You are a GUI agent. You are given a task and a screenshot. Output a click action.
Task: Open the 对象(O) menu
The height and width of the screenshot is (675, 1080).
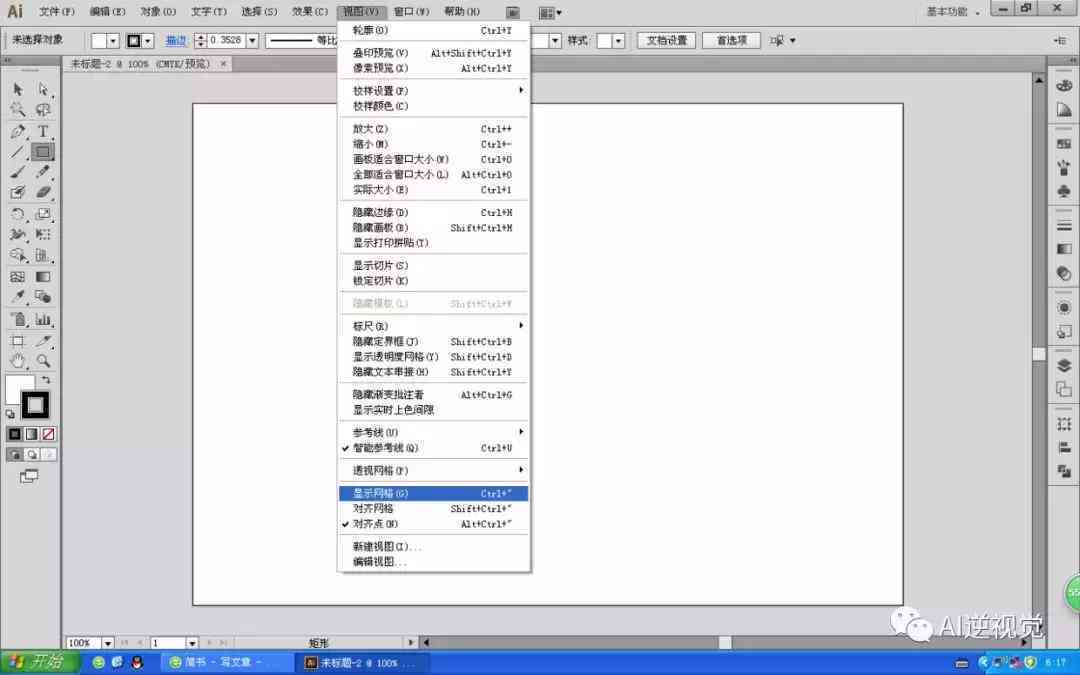coord(158,12)
